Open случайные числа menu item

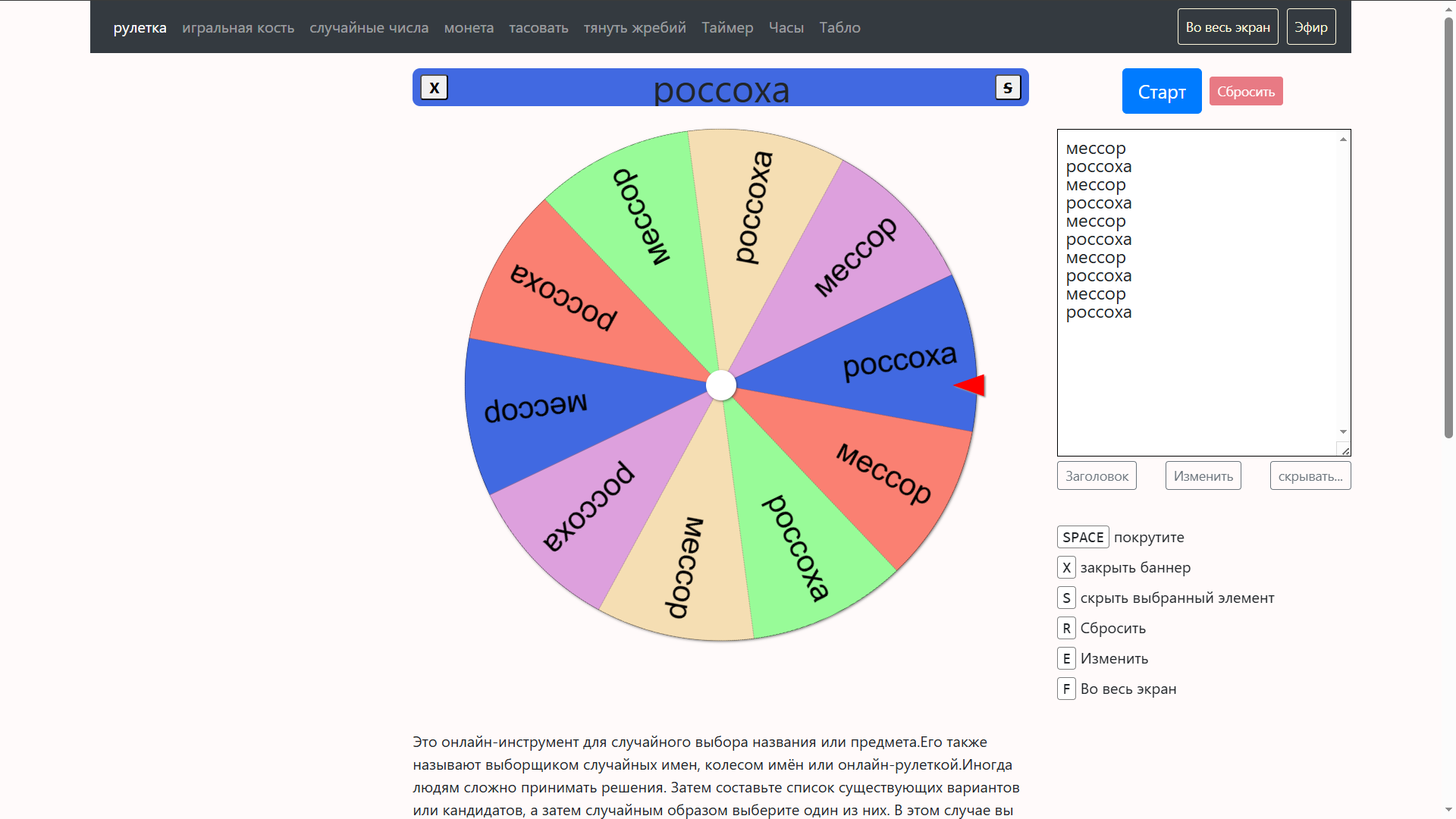pos(369,28)
